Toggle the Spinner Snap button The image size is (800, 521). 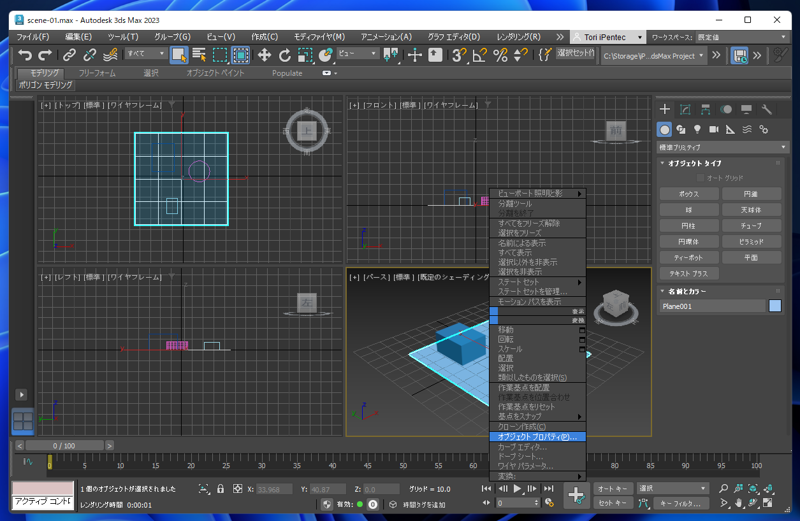click(520, 55)
